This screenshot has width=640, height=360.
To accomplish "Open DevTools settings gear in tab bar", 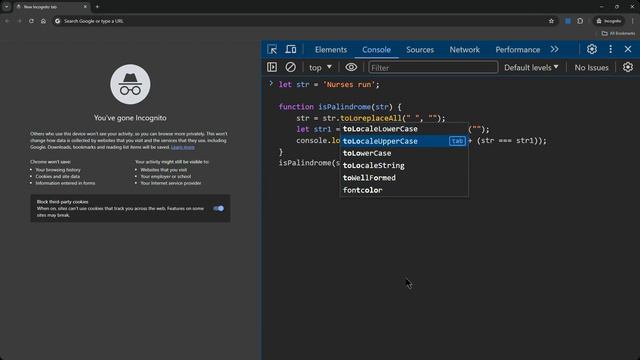I will [x=592, y=49].
